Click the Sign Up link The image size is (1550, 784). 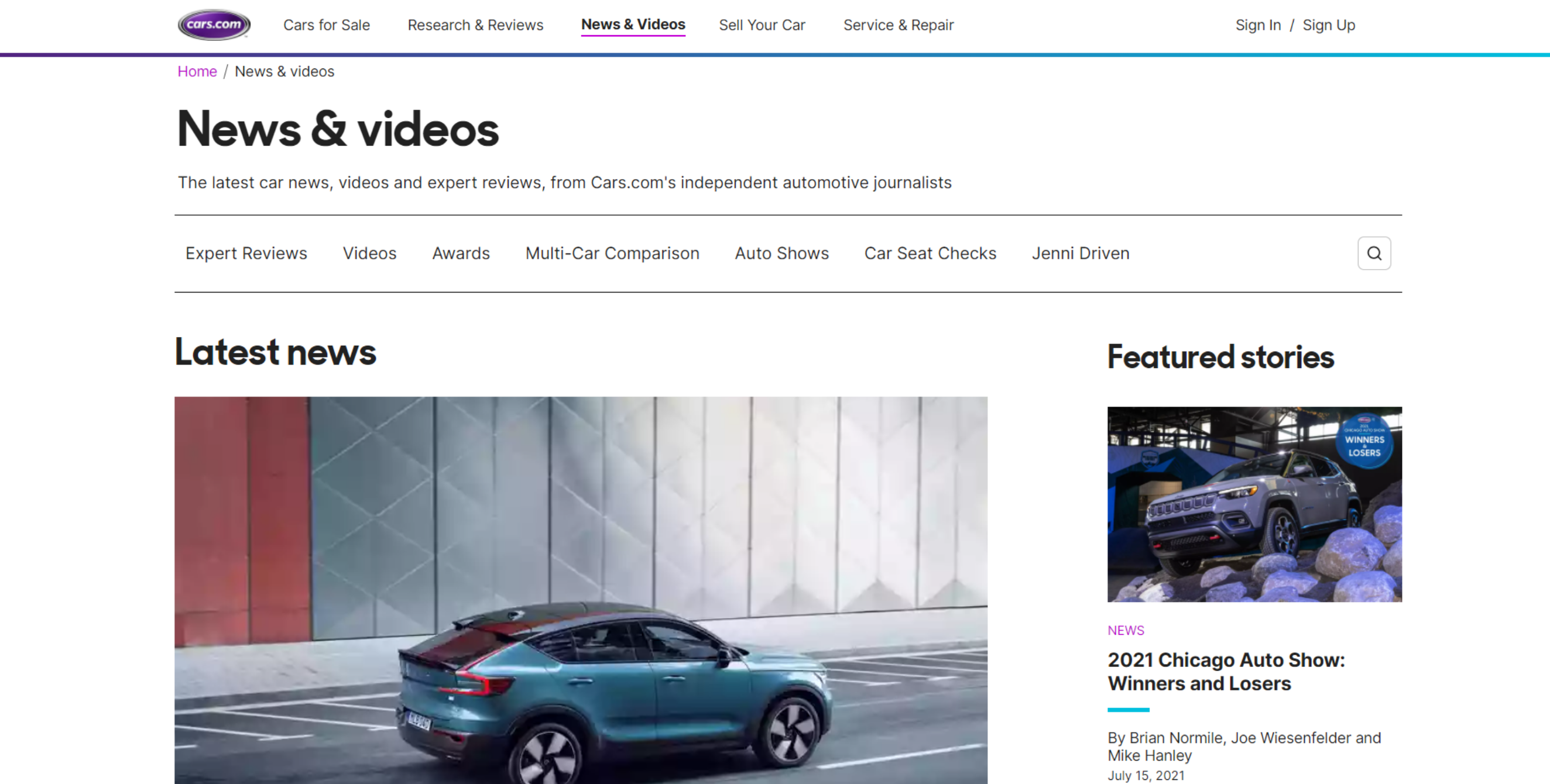(1329, 25)
